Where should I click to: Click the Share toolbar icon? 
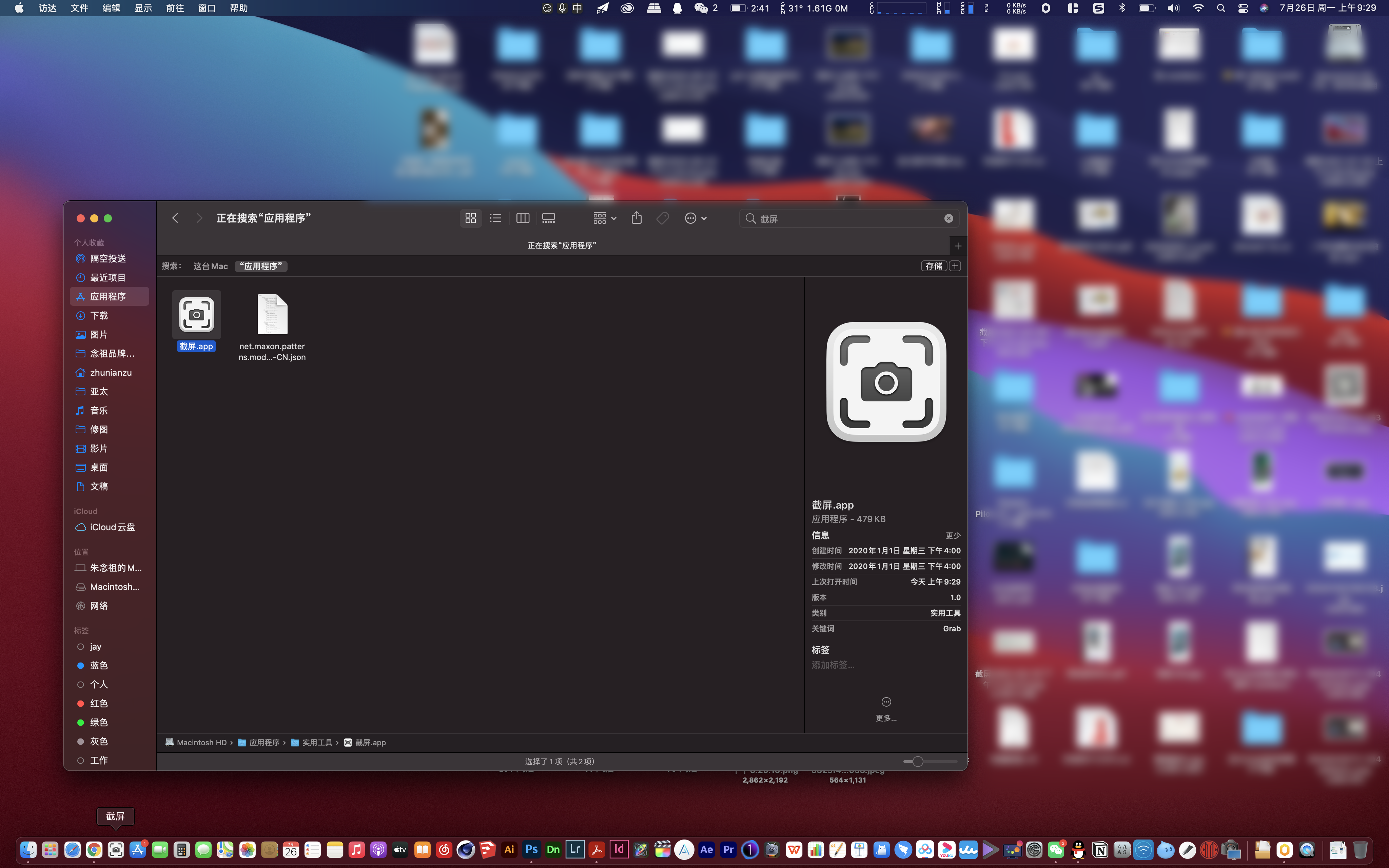[636, 218]
